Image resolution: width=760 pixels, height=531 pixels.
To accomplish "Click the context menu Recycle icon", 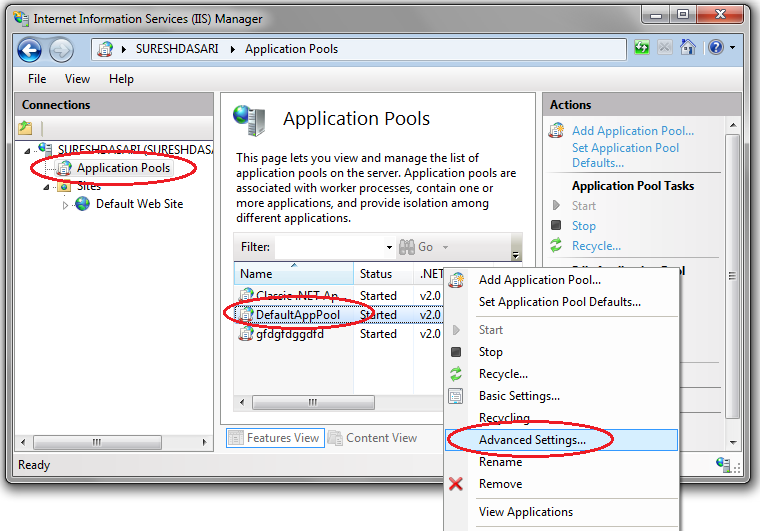I will (456, 374).
